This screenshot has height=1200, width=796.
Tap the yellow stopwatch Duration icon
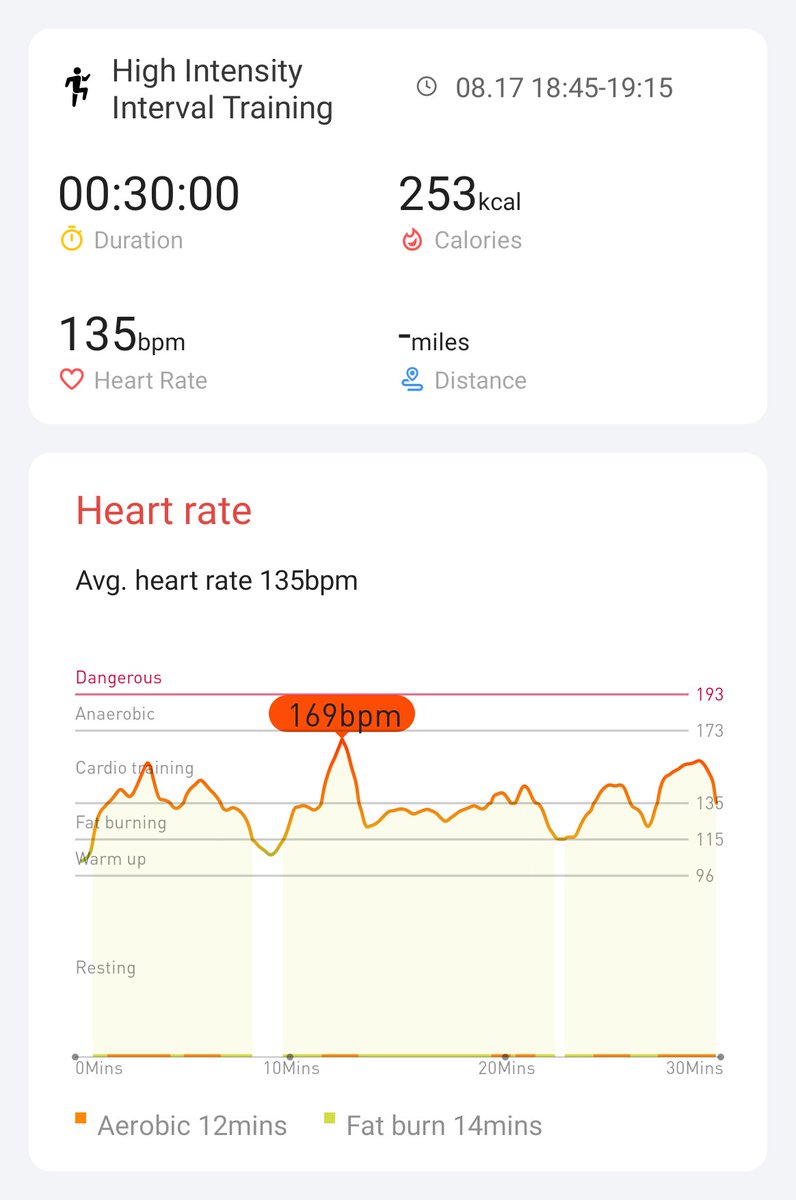[71, 240]
